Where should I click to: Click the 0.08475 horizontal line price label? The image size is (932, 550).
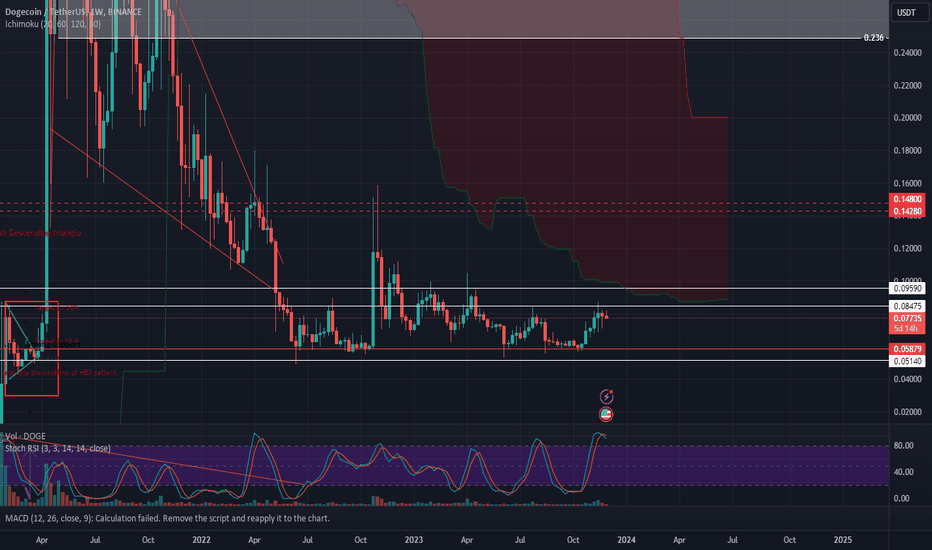point(907,306)
